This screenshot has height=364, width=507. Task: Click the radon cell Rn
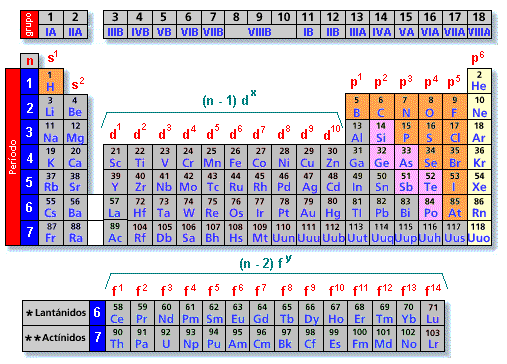pos(479,207)
